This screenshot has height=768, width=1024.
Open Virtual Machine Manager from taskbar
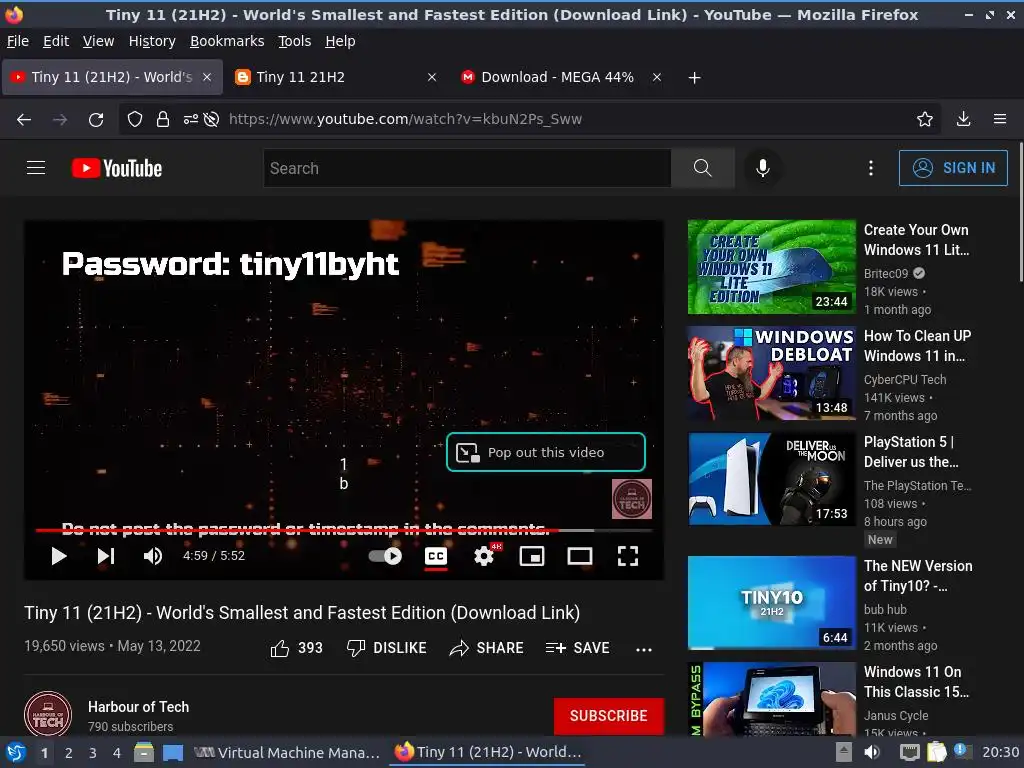pos(287,752)
